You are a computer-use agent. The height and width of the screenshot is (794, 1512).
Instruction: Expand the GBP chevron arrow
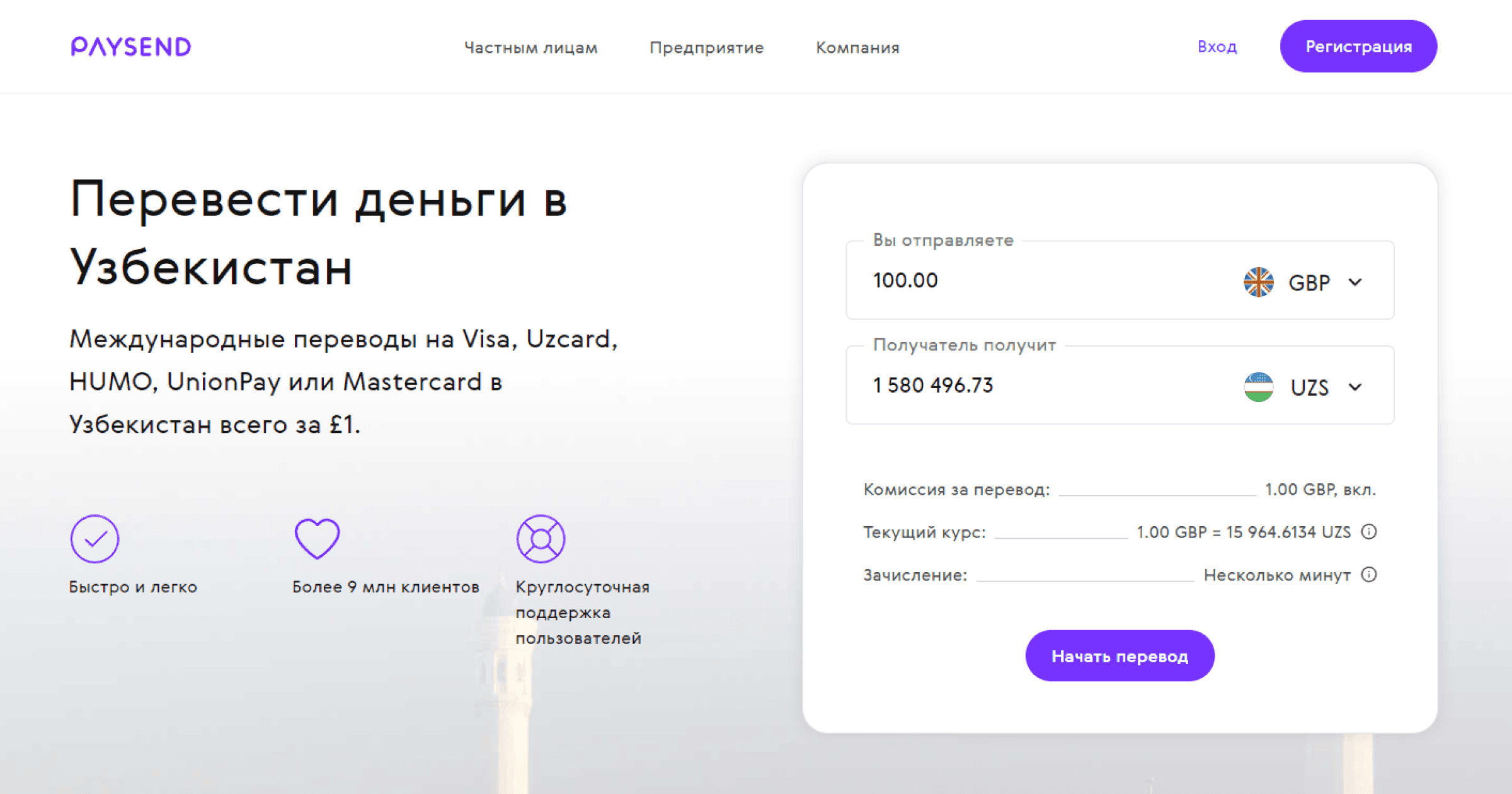[1355, 282]
